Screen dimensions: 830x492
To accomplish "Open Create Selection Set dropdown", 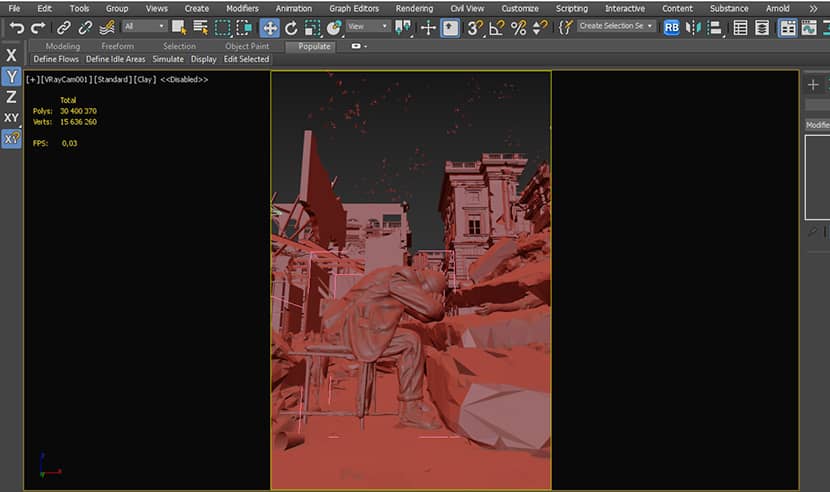I will click(616, 26).
